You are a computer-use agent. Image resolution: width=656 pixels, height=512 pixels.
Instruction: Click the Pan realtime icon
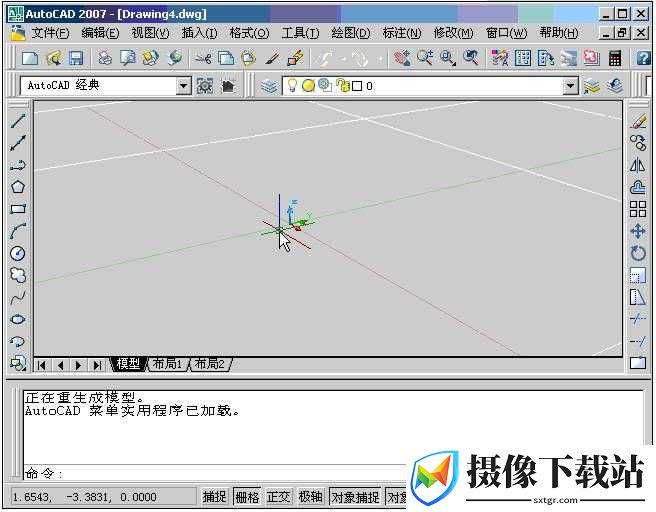[x=401, y=58]
